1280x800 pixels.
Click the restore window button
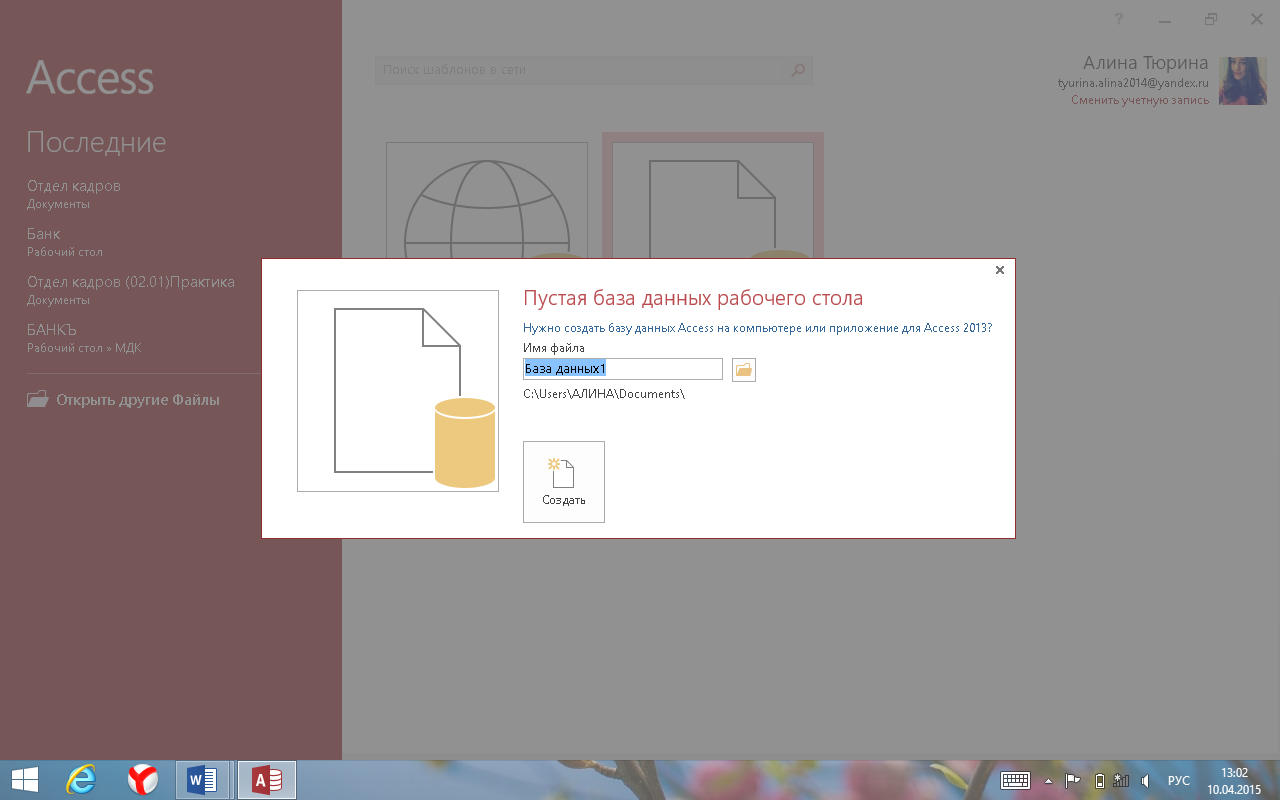point(1211,19)
